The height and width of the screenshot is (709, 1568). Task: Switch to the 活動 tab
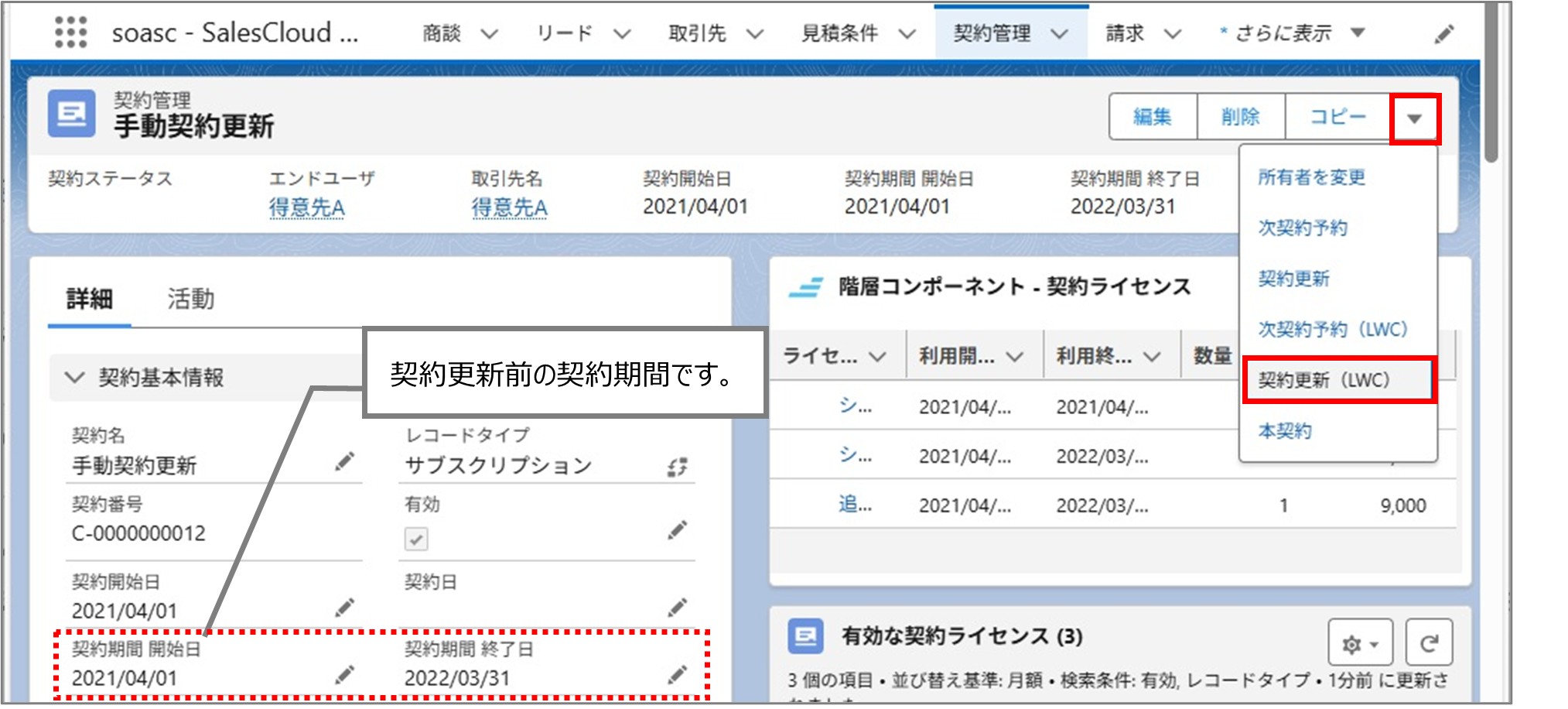(x=192, y=300)
